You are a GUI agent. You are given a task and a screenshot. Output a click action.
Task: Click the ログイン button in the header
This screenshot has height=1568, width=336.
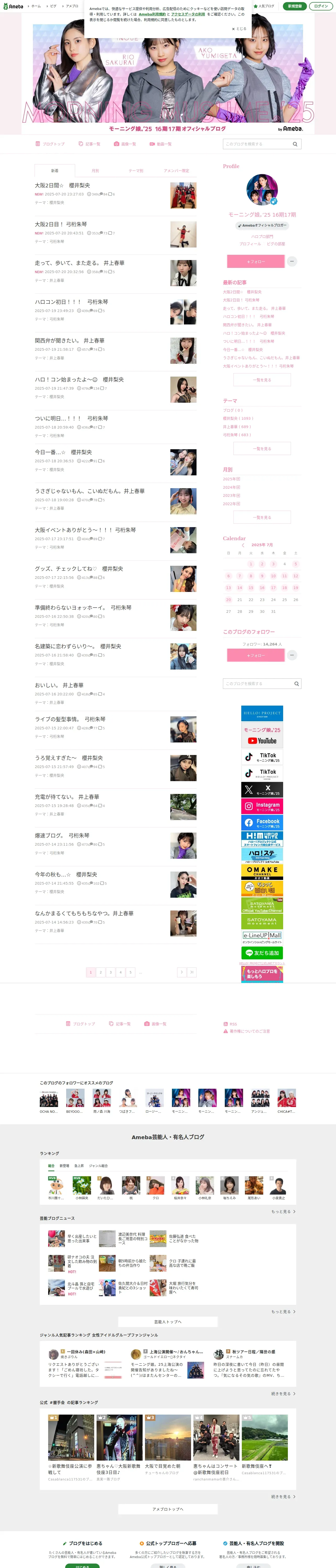coord(321,6)
